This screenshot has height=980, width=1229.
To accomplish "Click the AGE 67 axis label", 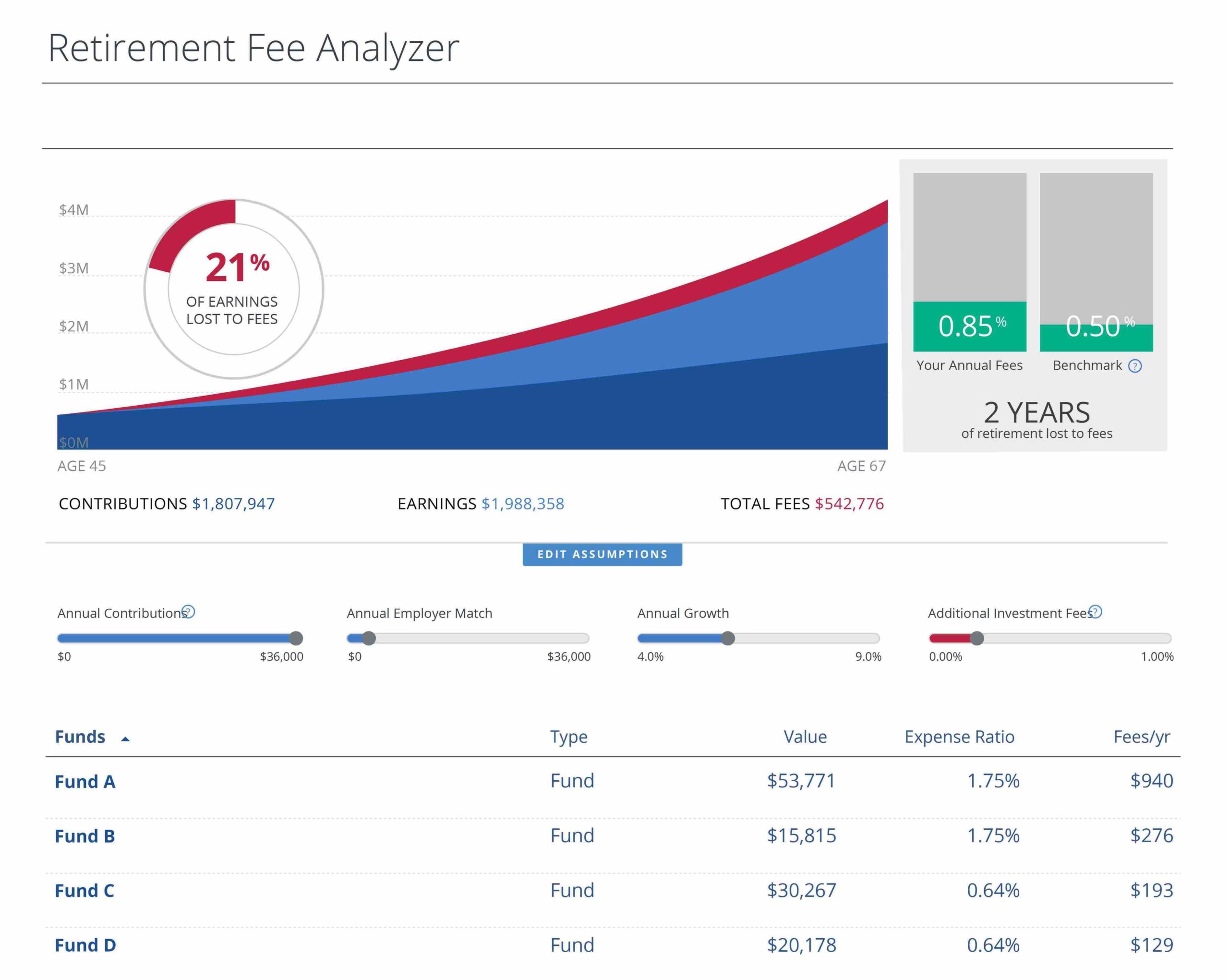I will pos(861,466).
